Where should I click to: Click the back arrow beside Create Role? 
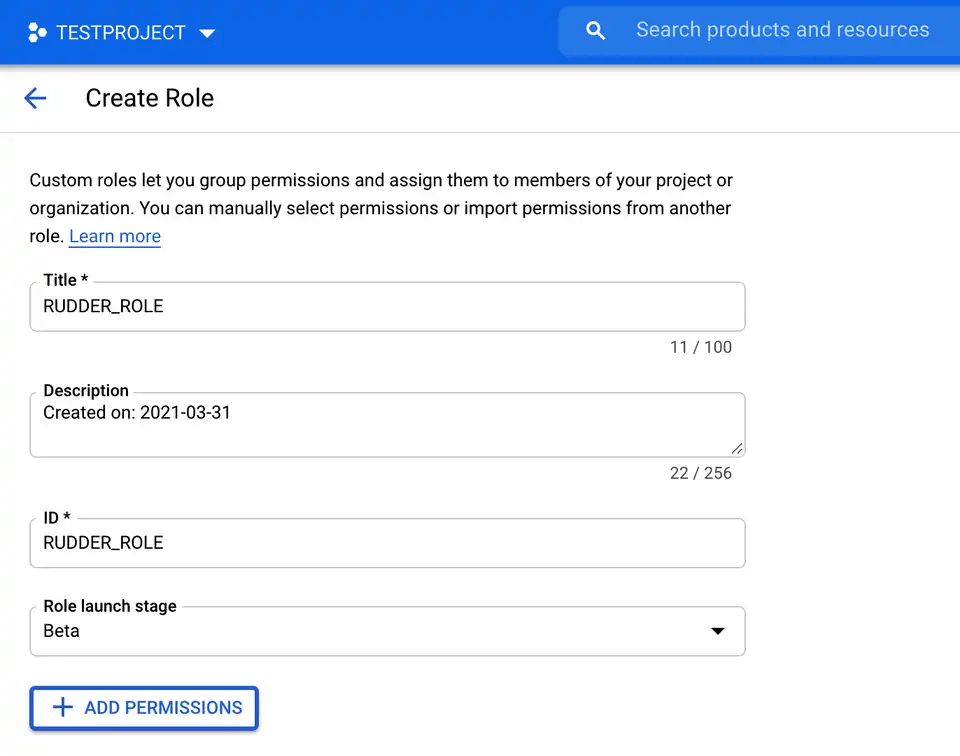point(35,98)
